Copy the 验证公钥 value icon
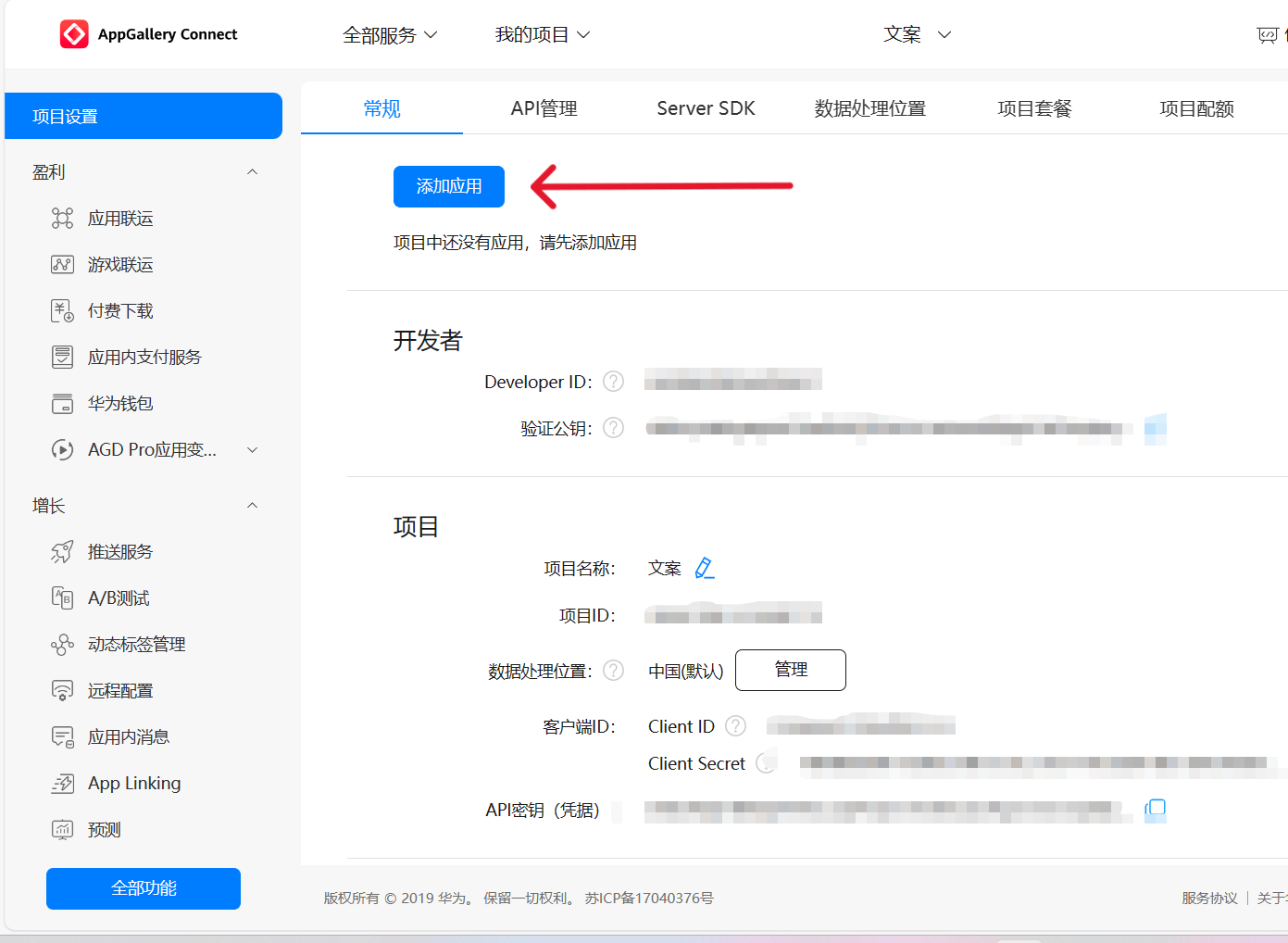 coord(1155,428)
